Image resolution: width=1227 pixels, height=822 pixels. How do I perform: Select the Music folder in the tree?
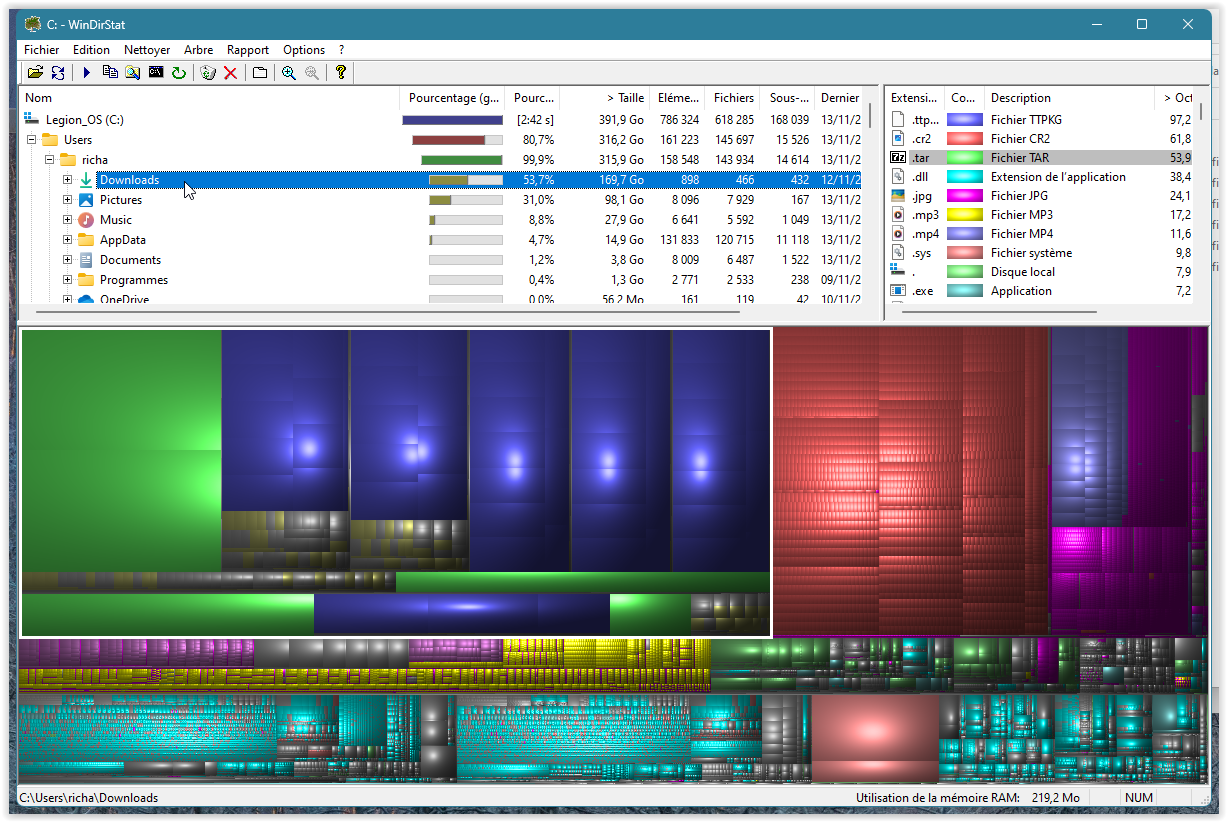coord(116,220)
